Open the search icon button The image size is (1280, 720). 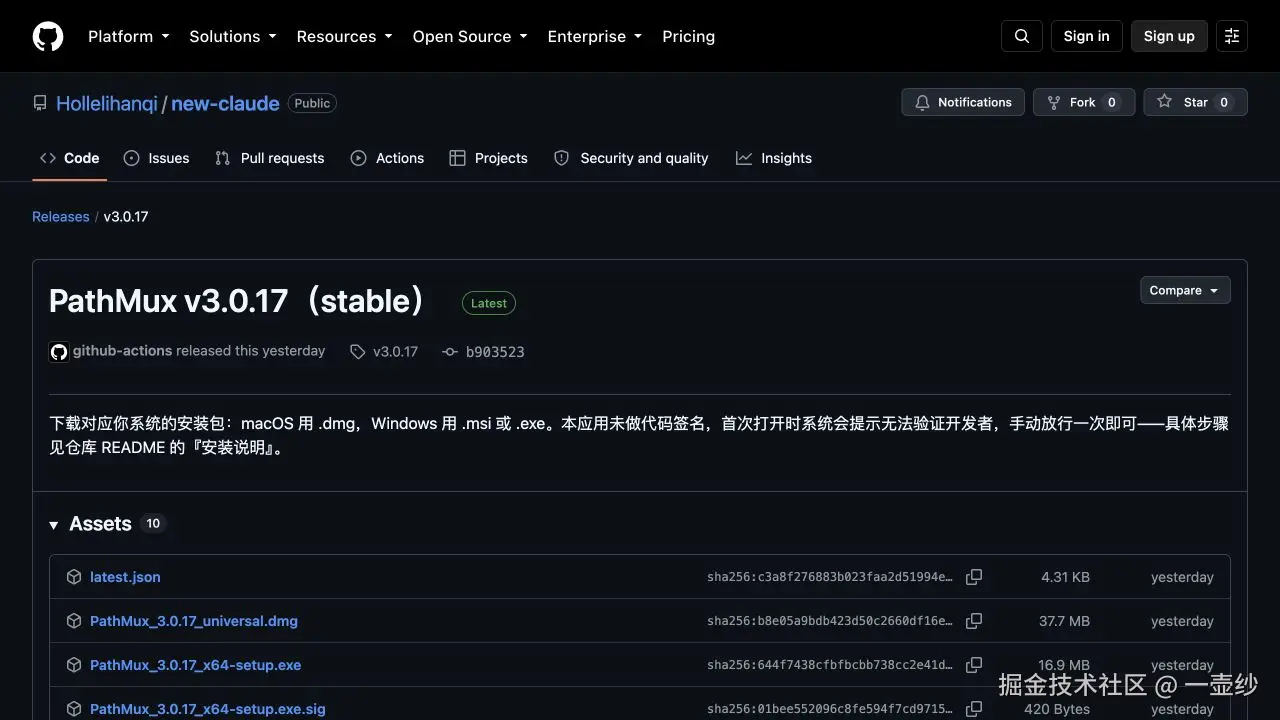[x=1022, y=36]
